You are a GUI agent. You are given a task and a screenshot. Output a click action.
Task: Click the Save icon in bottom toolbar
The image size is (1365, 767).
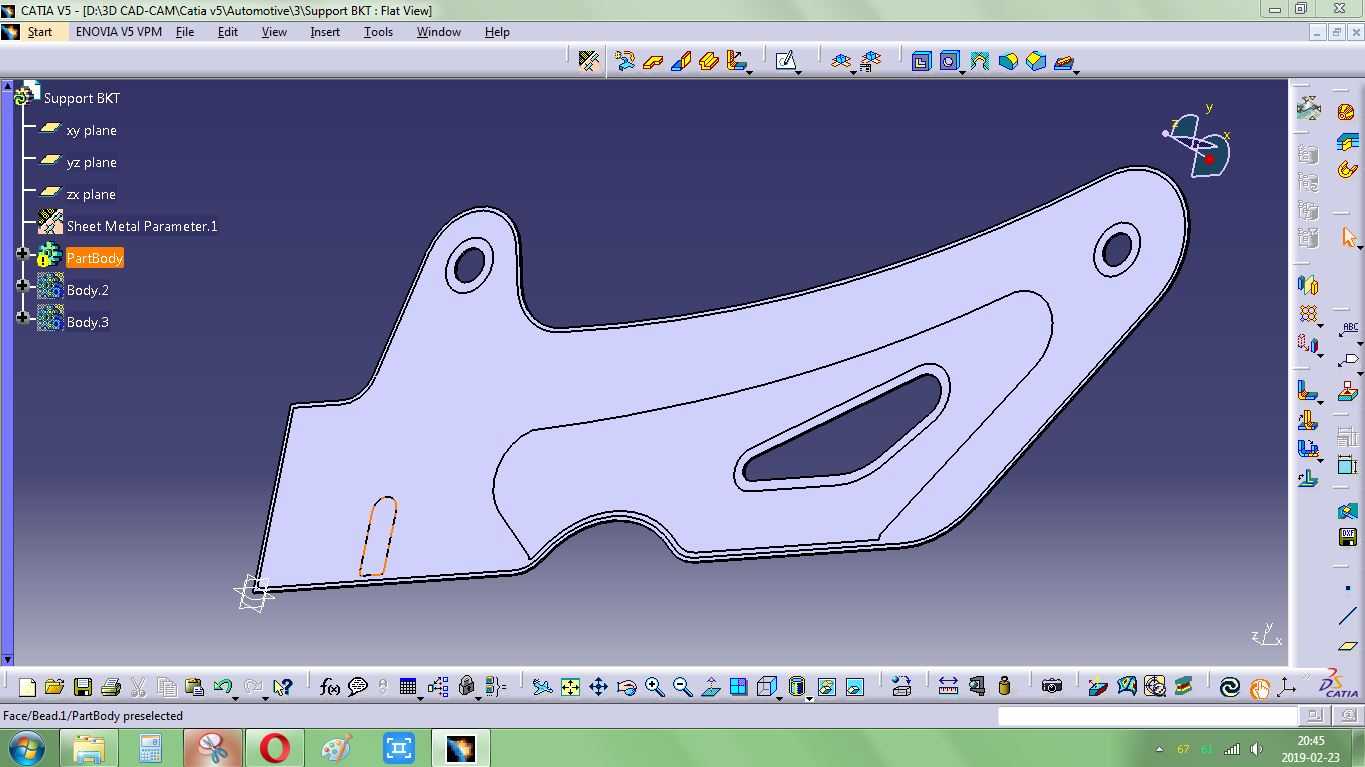point(83,687)
